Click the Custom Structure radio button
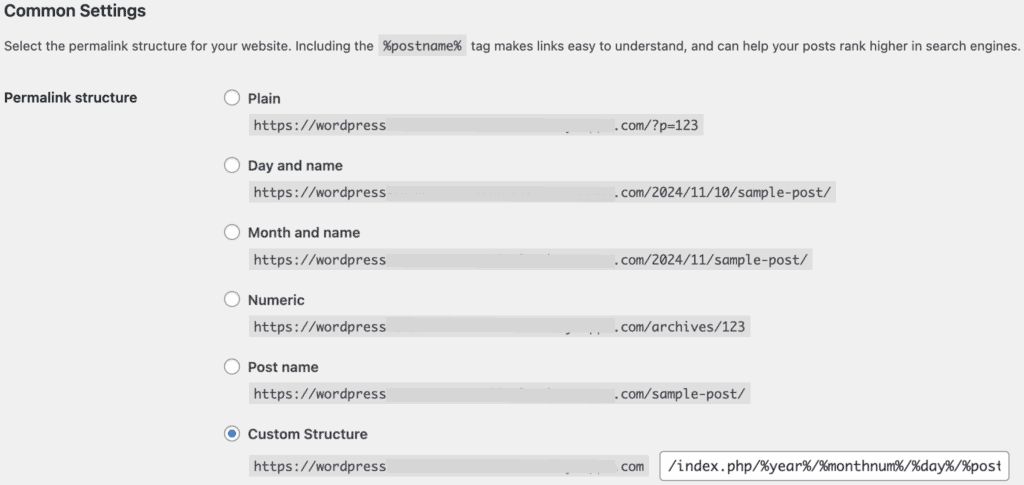The image size is (1024, 485). pyautogui.click(x=232, y=434)
